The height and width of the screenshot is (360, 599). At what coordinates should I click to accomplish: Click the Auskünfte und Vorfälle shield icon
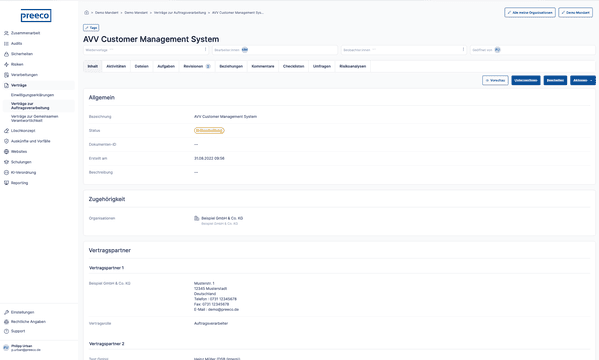pyautogui.click(x=6, y=141)
